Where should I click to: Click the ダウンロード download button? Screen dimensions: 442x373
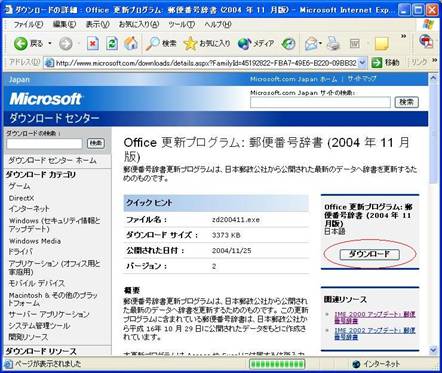click(369, 254)
